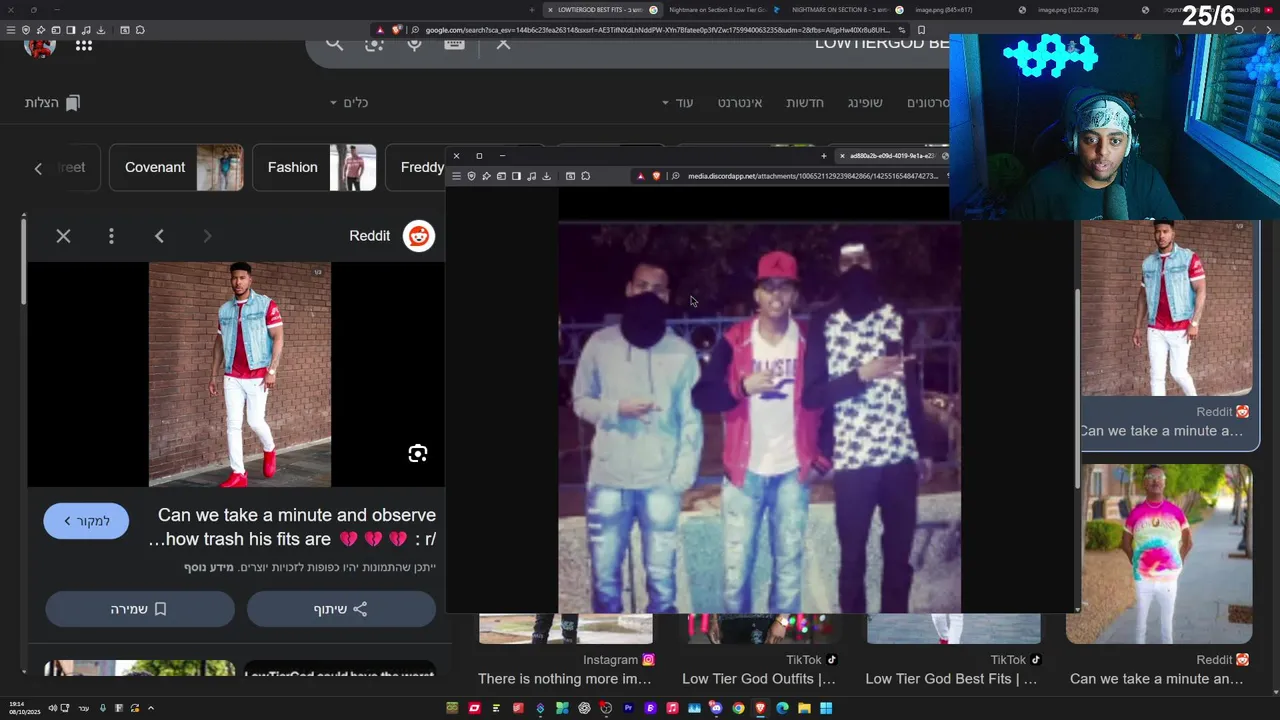Click the מידע נוסף more info link
1280x720 pixels.
tap(209, 568)
